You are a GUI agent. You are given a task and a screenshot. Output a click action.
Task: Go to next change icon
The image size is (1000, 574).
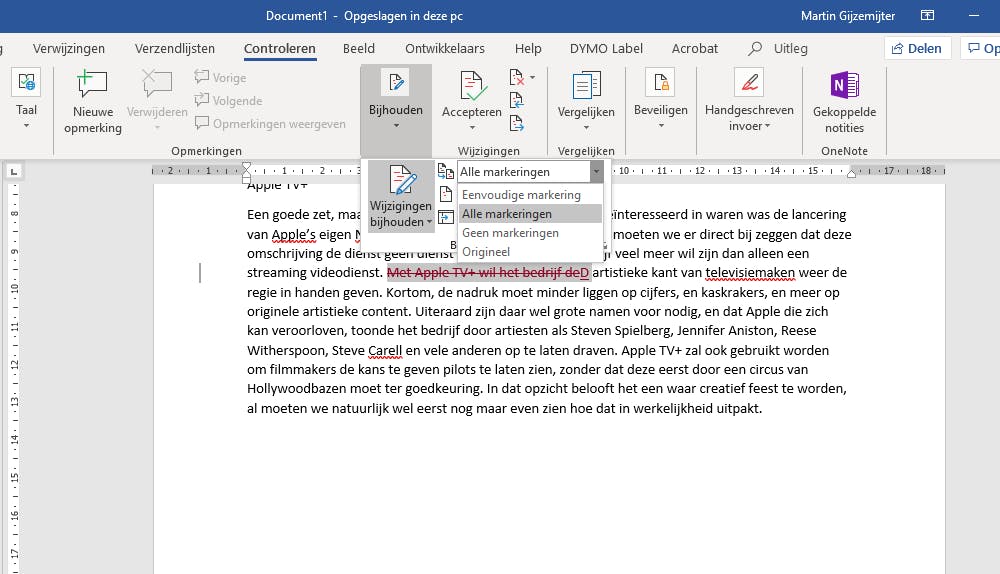[517, 123]
